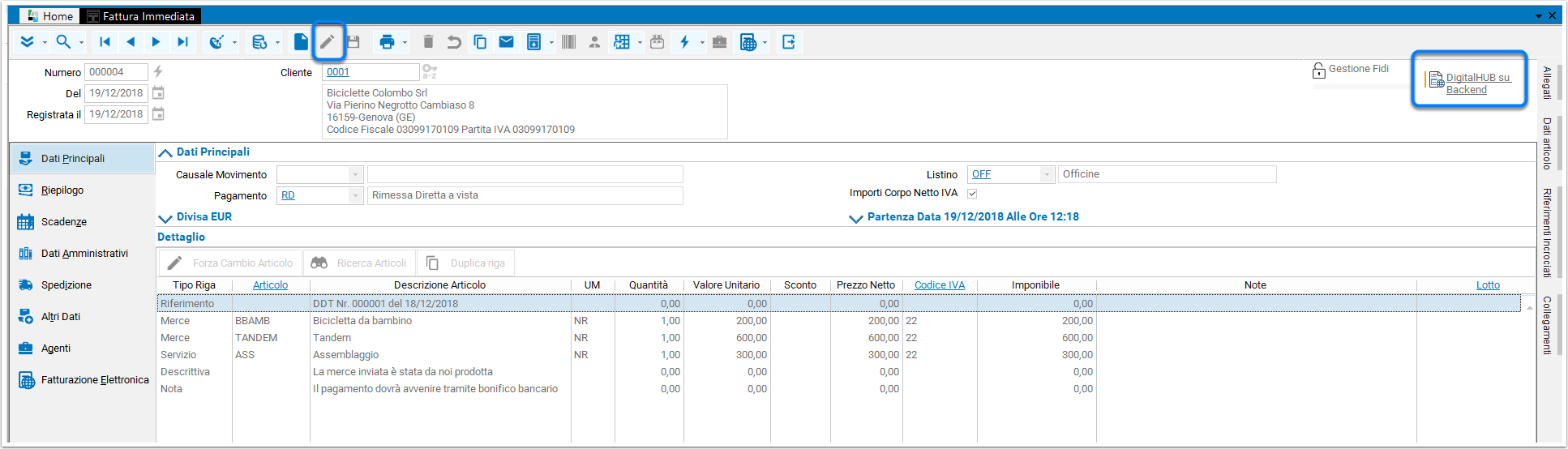Open the dropdown arrow next to print icon

tap(405, 43)
